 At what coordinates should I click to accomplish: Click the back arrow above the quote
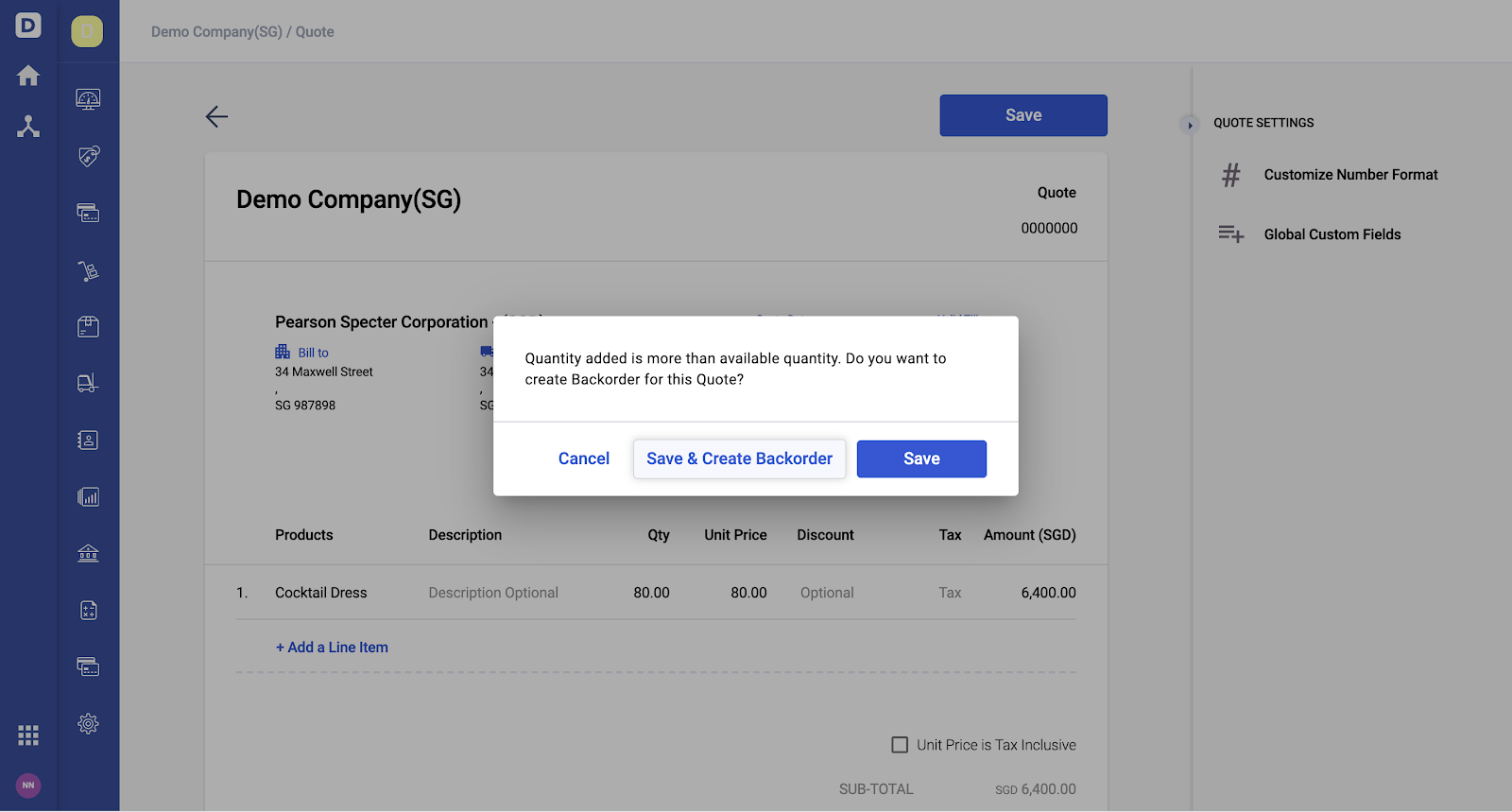216,116
